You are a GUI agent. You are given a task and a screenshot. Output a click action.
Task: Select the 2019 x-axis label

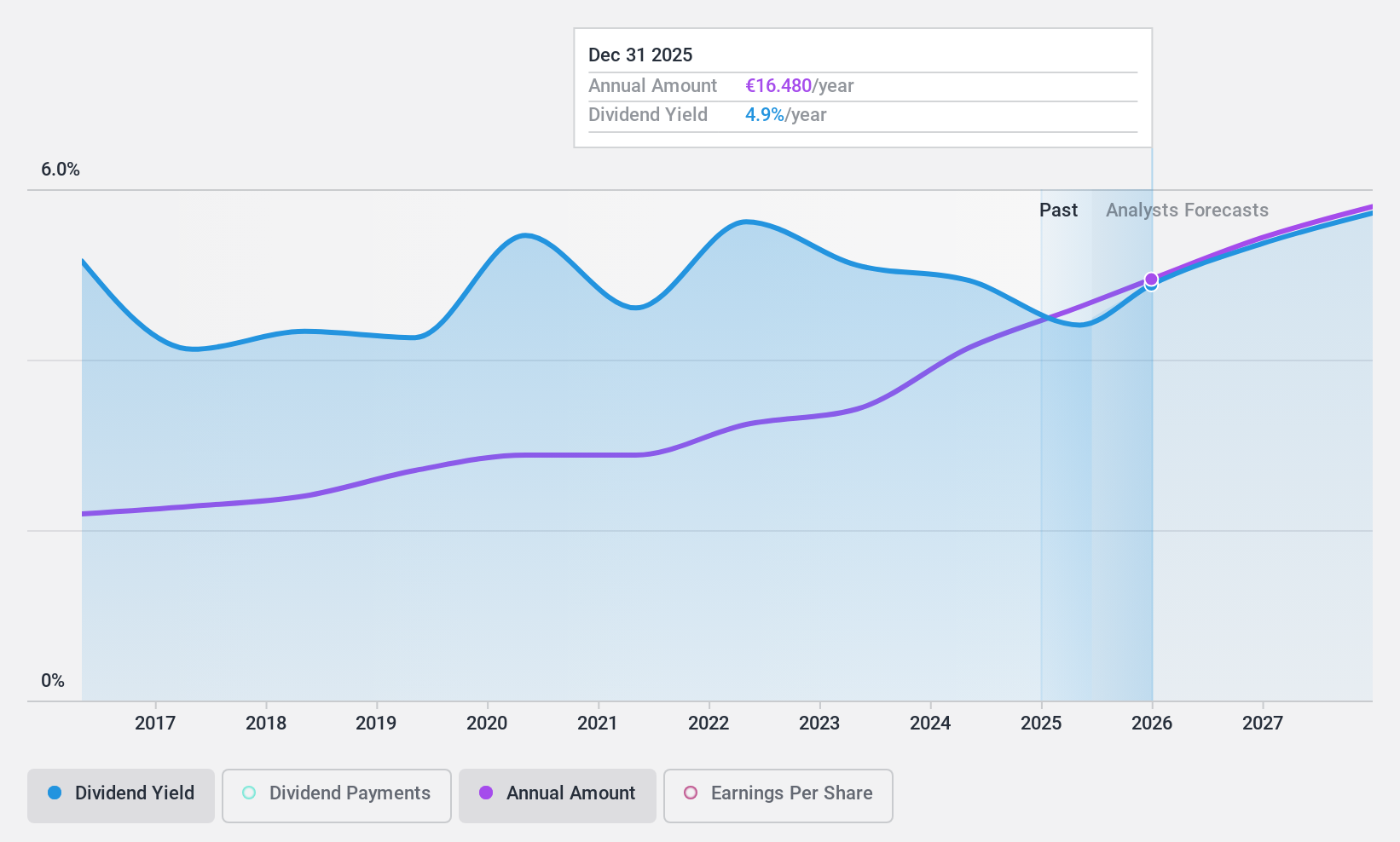pyautogui.click(x=376, y=724)
